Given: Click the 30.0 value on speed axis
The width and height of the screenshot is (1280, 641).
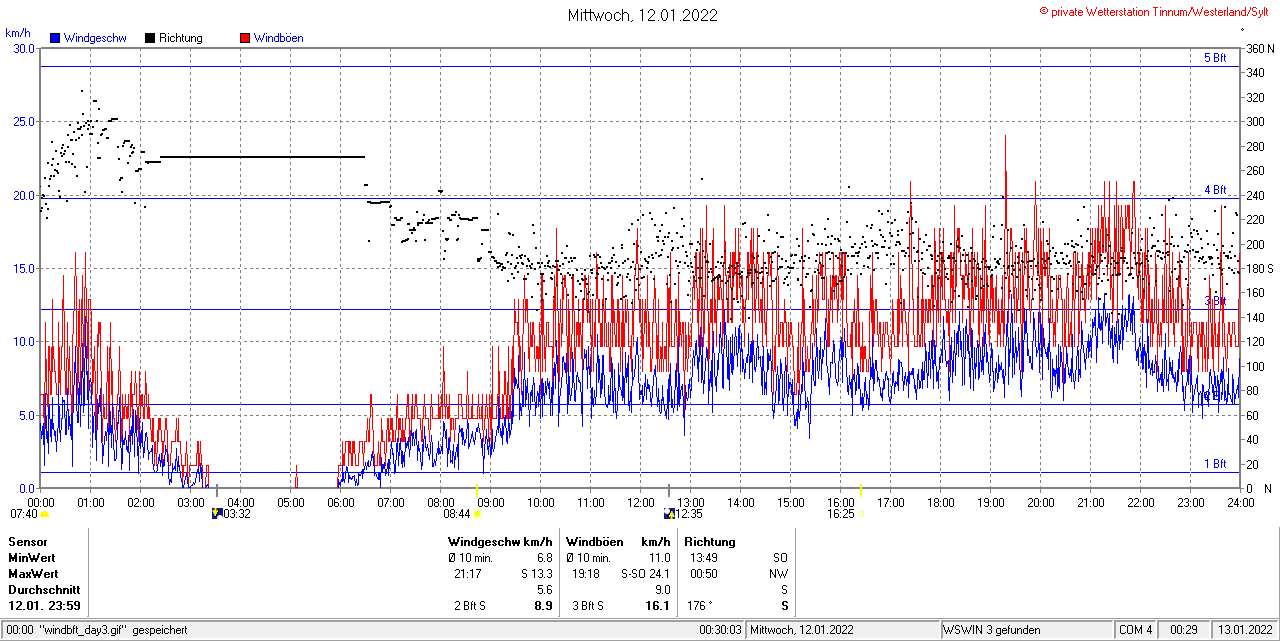Looking at the screenshot, I should click(x=23, y=48).
